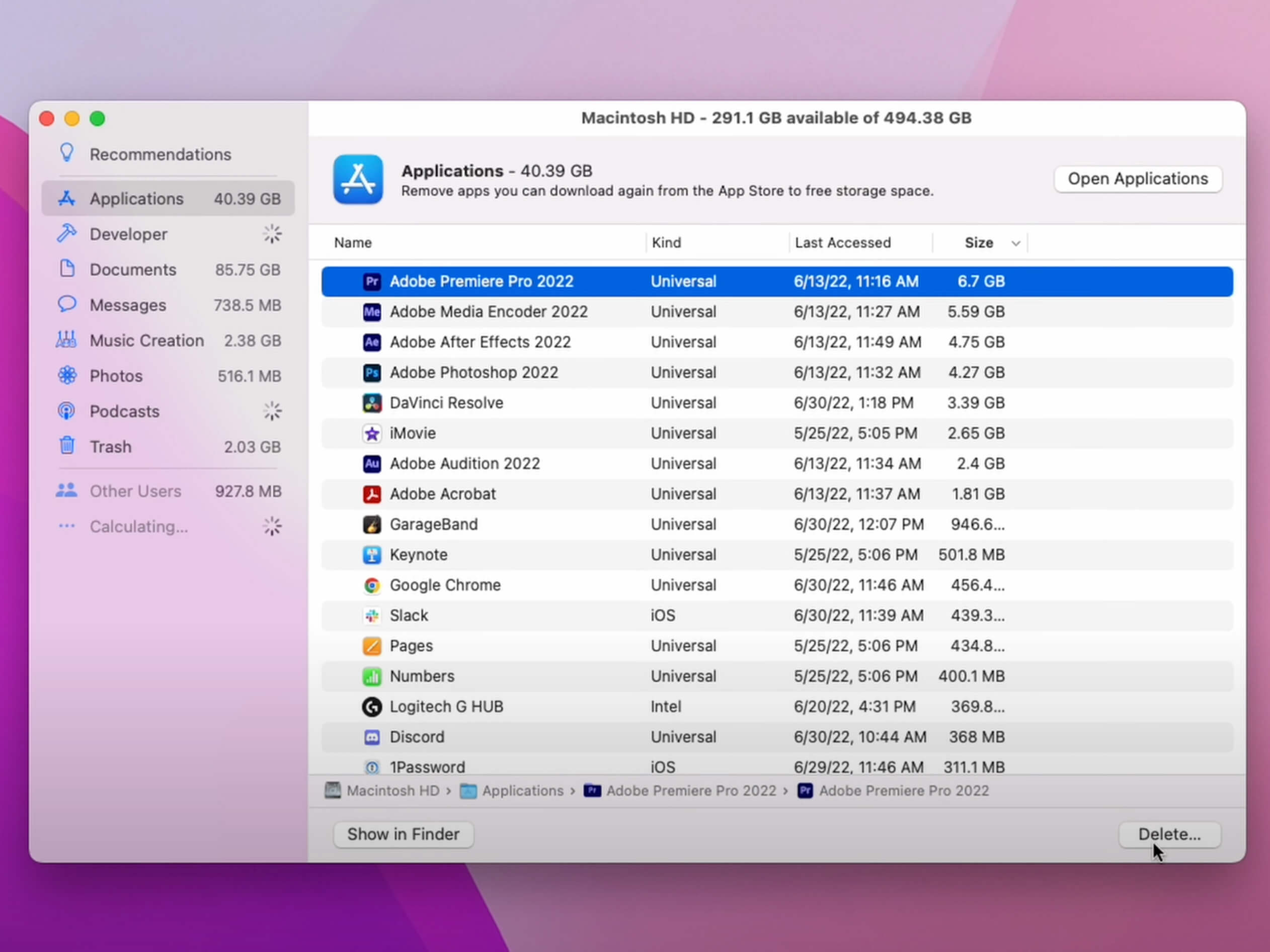Click the Adobe Media Encoder 2022 icon
Screen dimensions: 1270x952
coord(372,312)
